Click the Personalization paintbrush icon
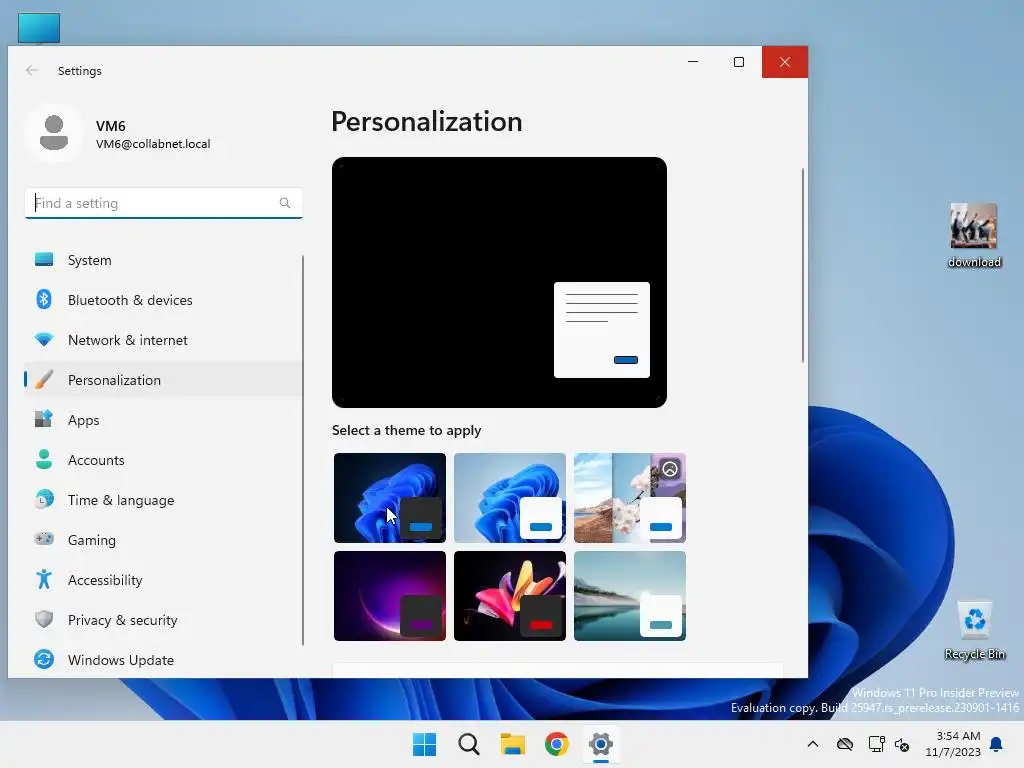Screen dimensions: 1024x768 pos(44,379)
